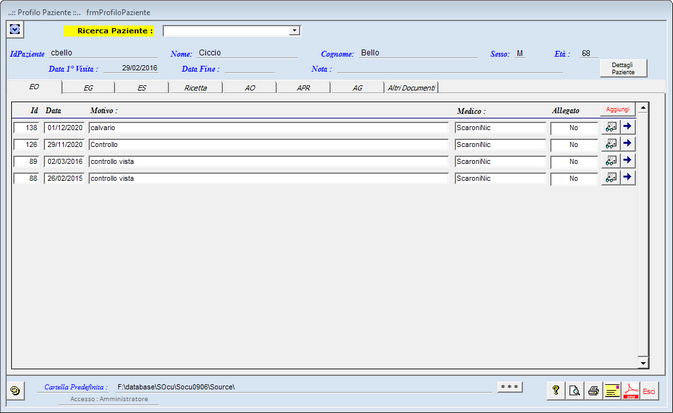Click the blue arrow for visit 126
The image size is (673, 413).
(x=628, y=144)
